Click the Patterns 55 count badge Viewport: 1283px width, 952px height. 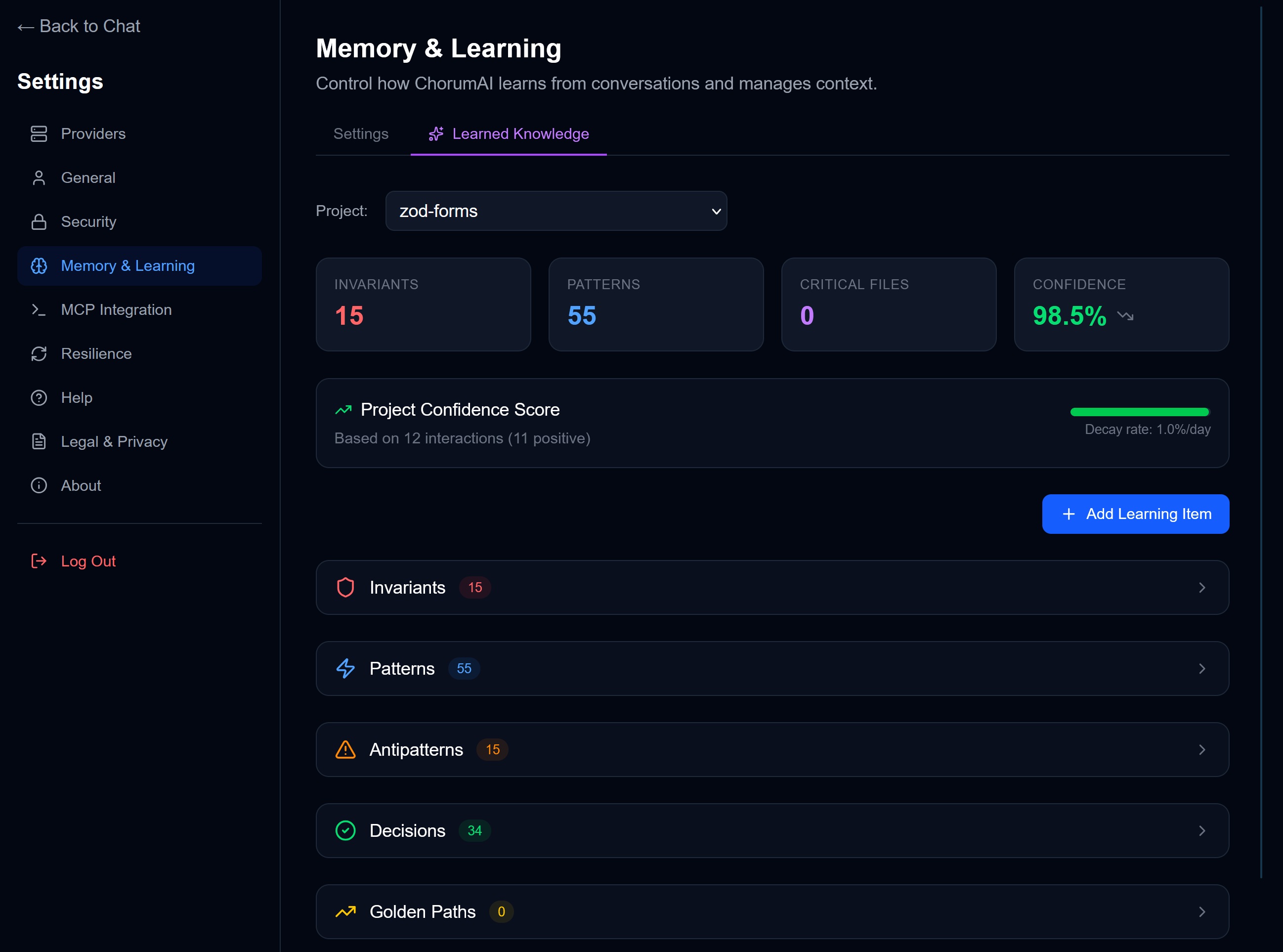(x=464, y=668)
